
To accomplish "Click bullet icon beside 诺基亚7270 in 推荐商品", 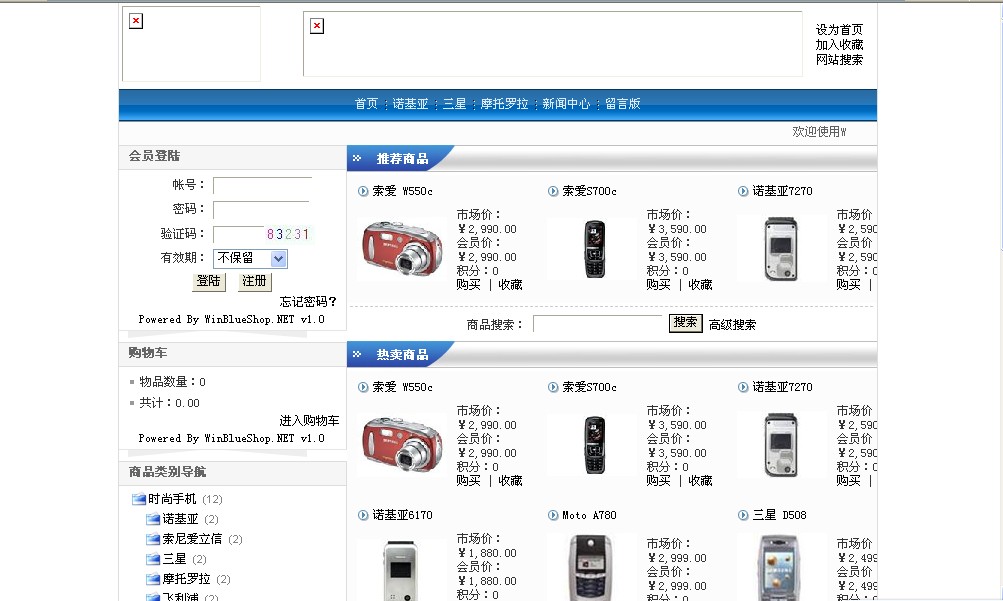I will tap(743, 191).
